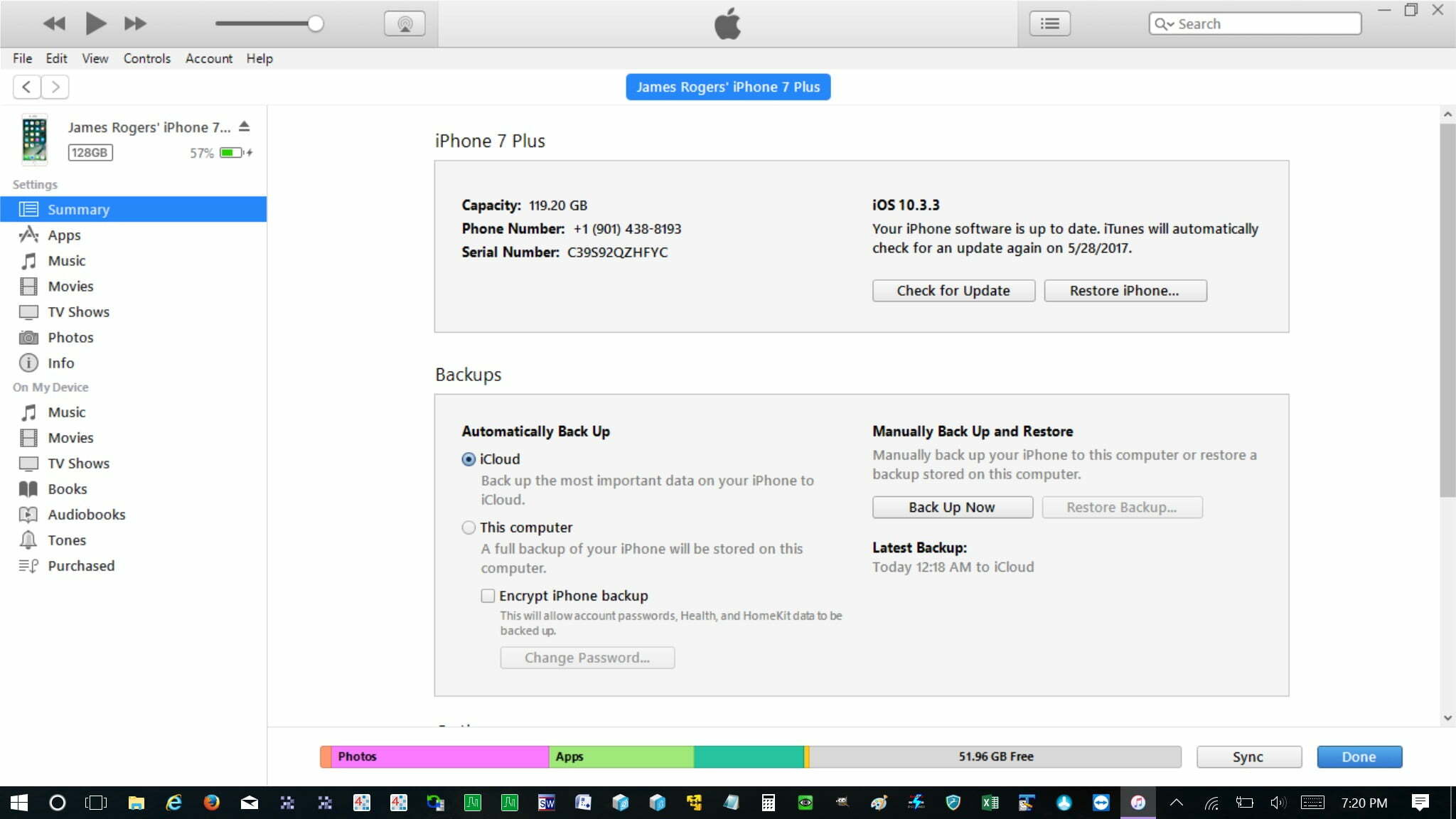Eject James Rogers' iPhone
Viewport: 1456px width, 819px height.
point(245,127)
